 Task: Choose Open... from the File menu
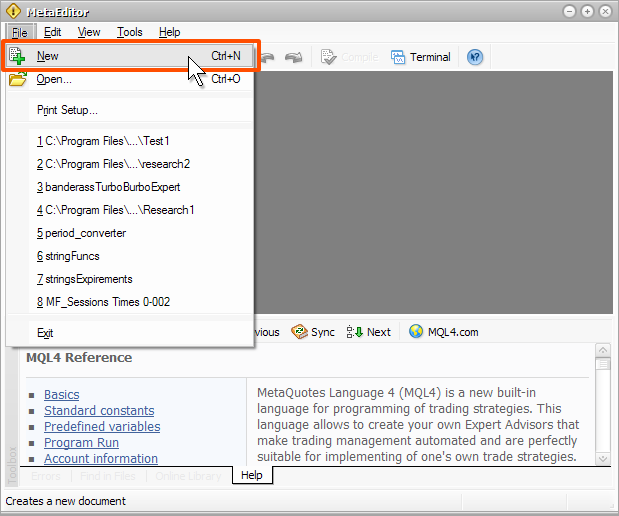pos(130,79)
